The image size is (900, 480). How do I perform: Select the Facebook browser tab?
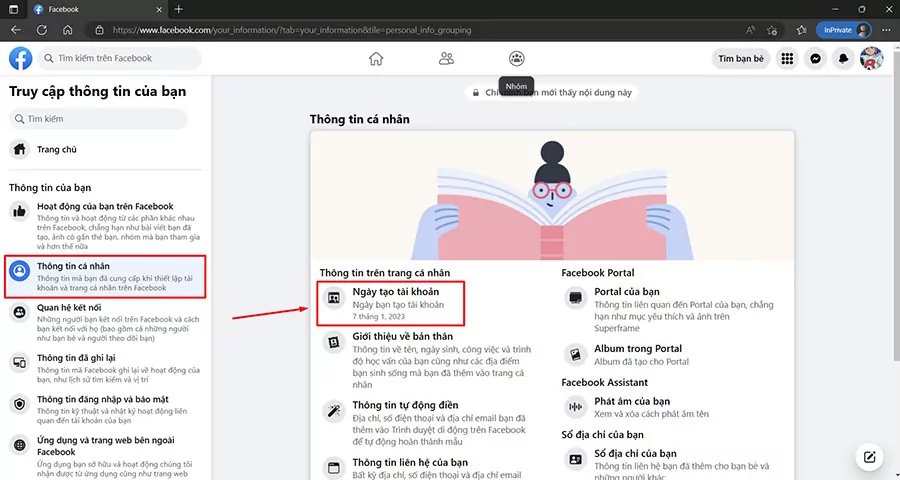(96, 10)
